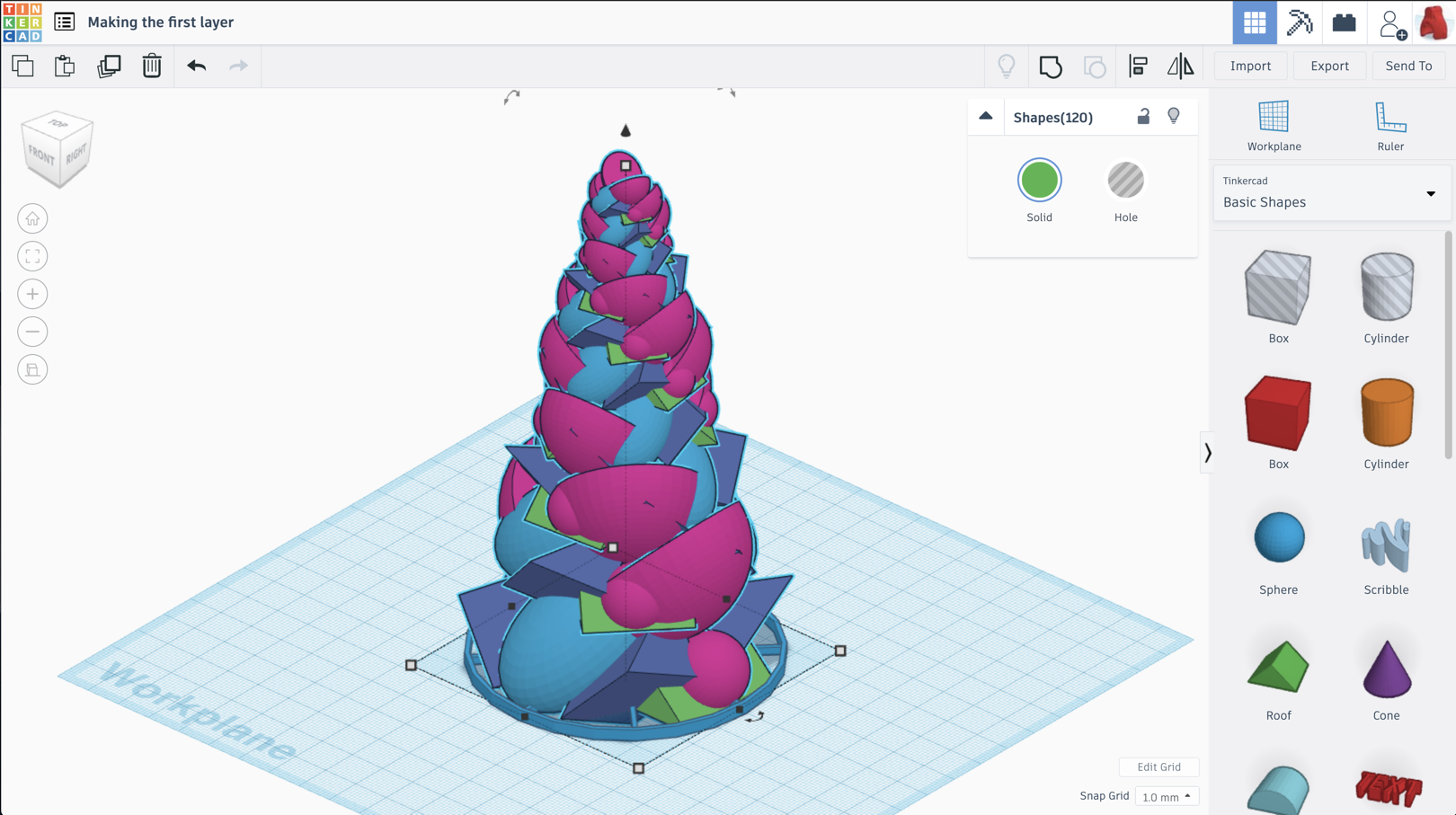Invite a collaborator with add-person icon
This screenshot has height=815, width=1456.
pos(1392,23)
